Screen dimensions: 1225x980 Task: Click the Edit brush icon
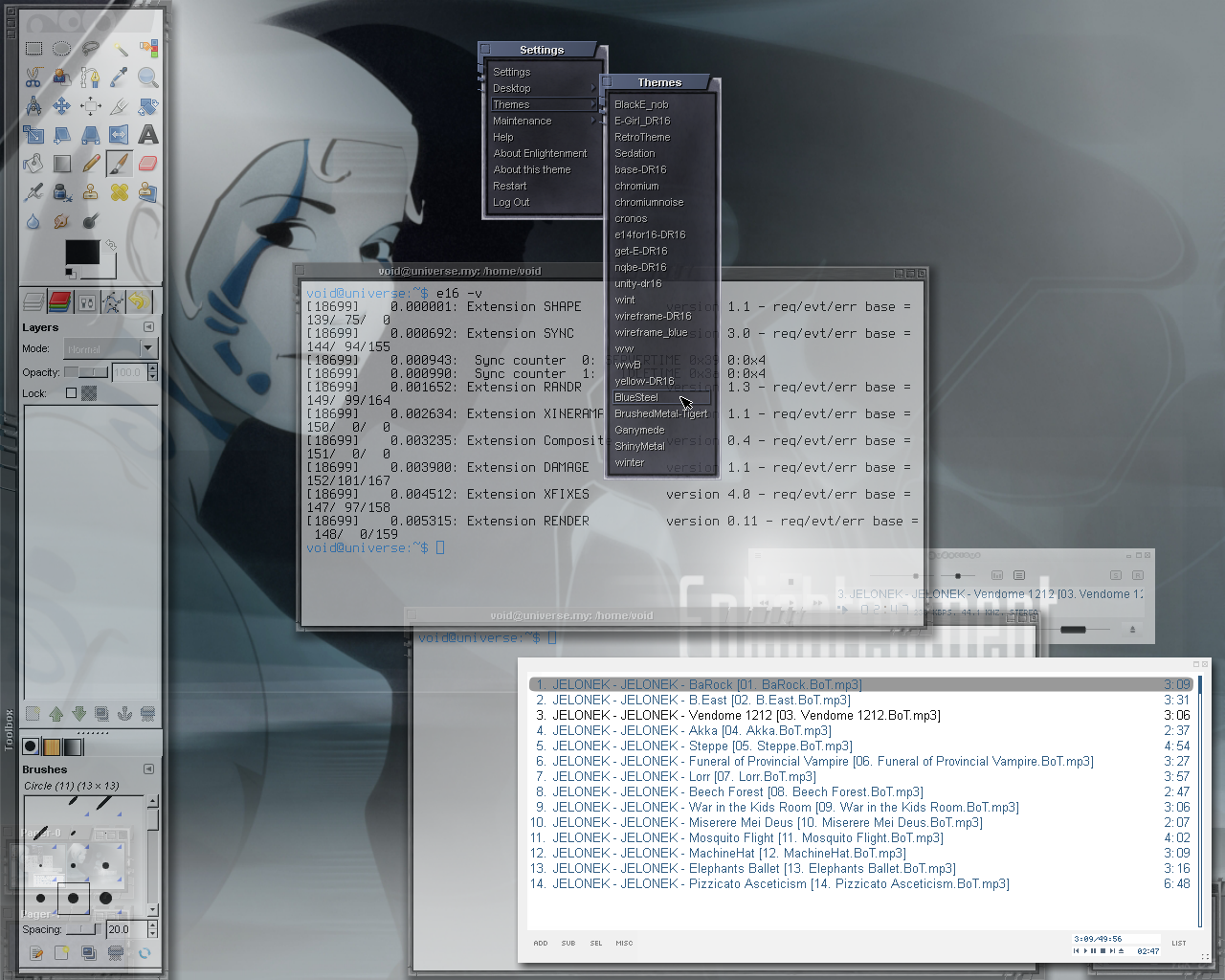tap(36, 953)
